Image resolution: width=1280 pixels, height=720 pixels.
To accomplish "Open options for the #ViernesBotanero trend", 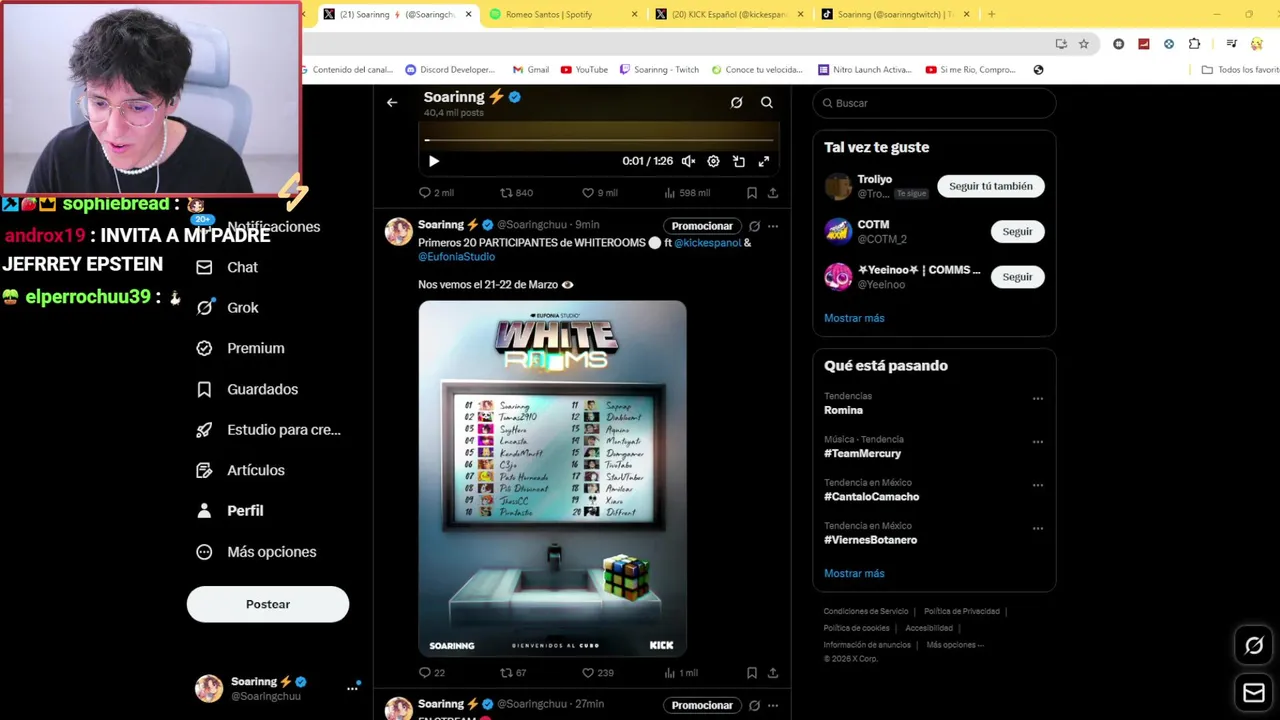I will [x=1038, y=528].
